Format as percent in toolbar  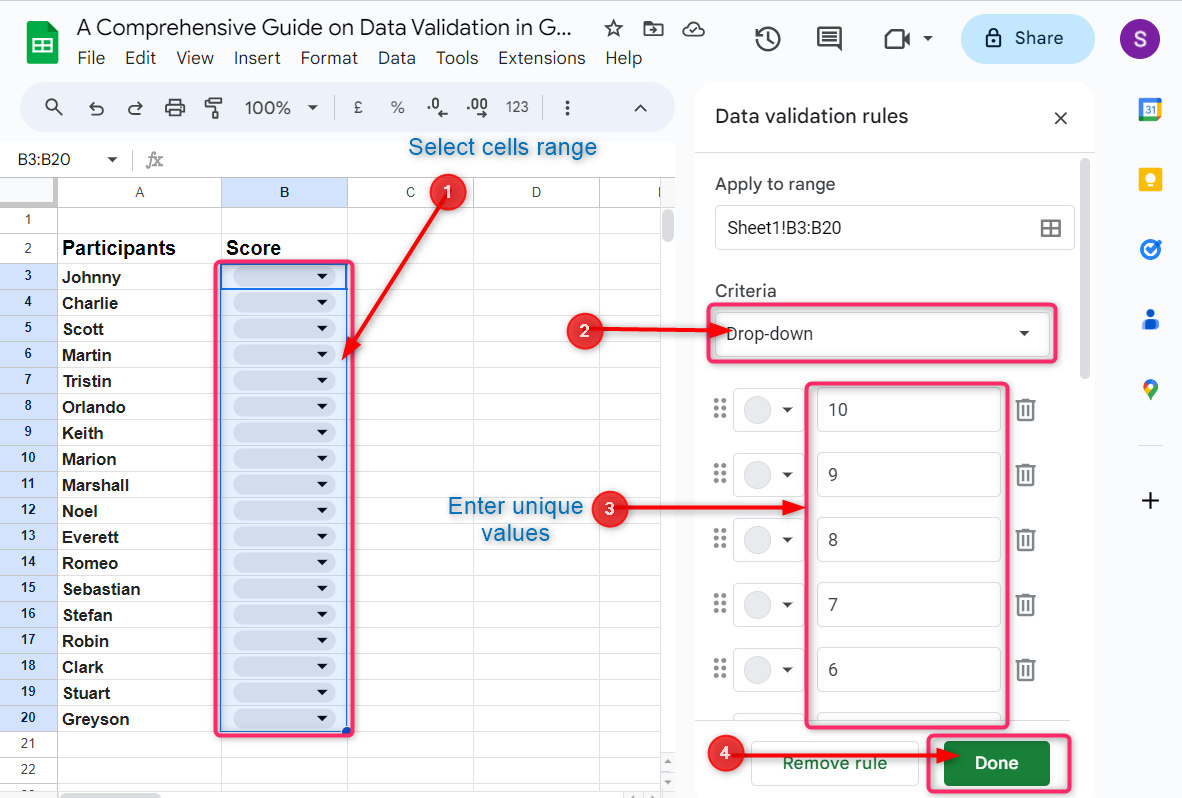[x=397, y=108]
